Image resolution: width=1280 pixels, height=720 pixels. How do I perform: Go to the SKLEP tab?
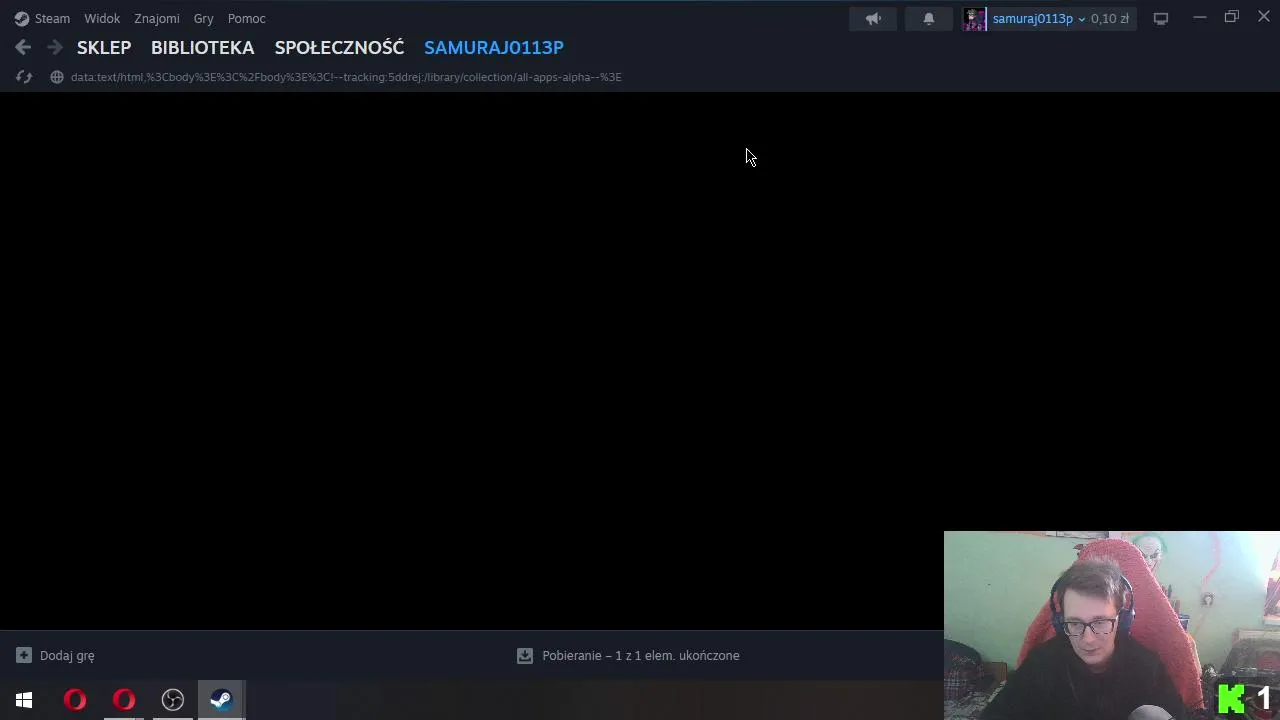tap(104, 47)
